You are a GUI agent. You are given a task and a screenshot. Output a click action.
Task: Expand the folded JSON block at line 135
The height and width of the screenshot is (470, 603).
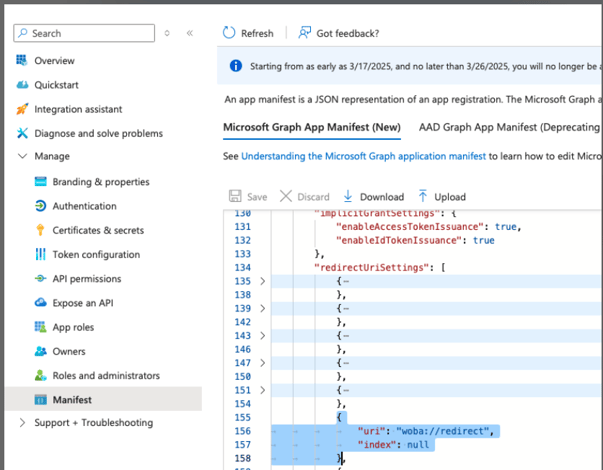[263, 282]
